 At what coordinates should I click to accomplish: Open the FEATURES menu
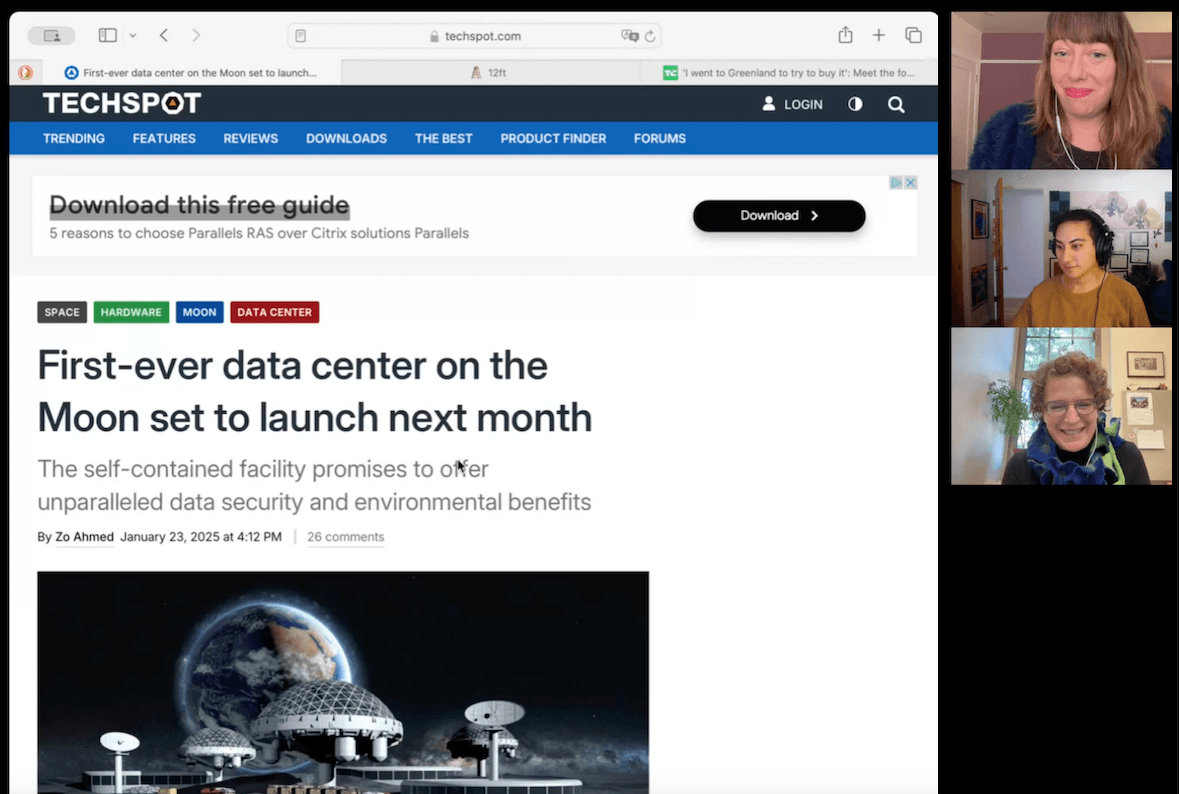pos(164,138)
